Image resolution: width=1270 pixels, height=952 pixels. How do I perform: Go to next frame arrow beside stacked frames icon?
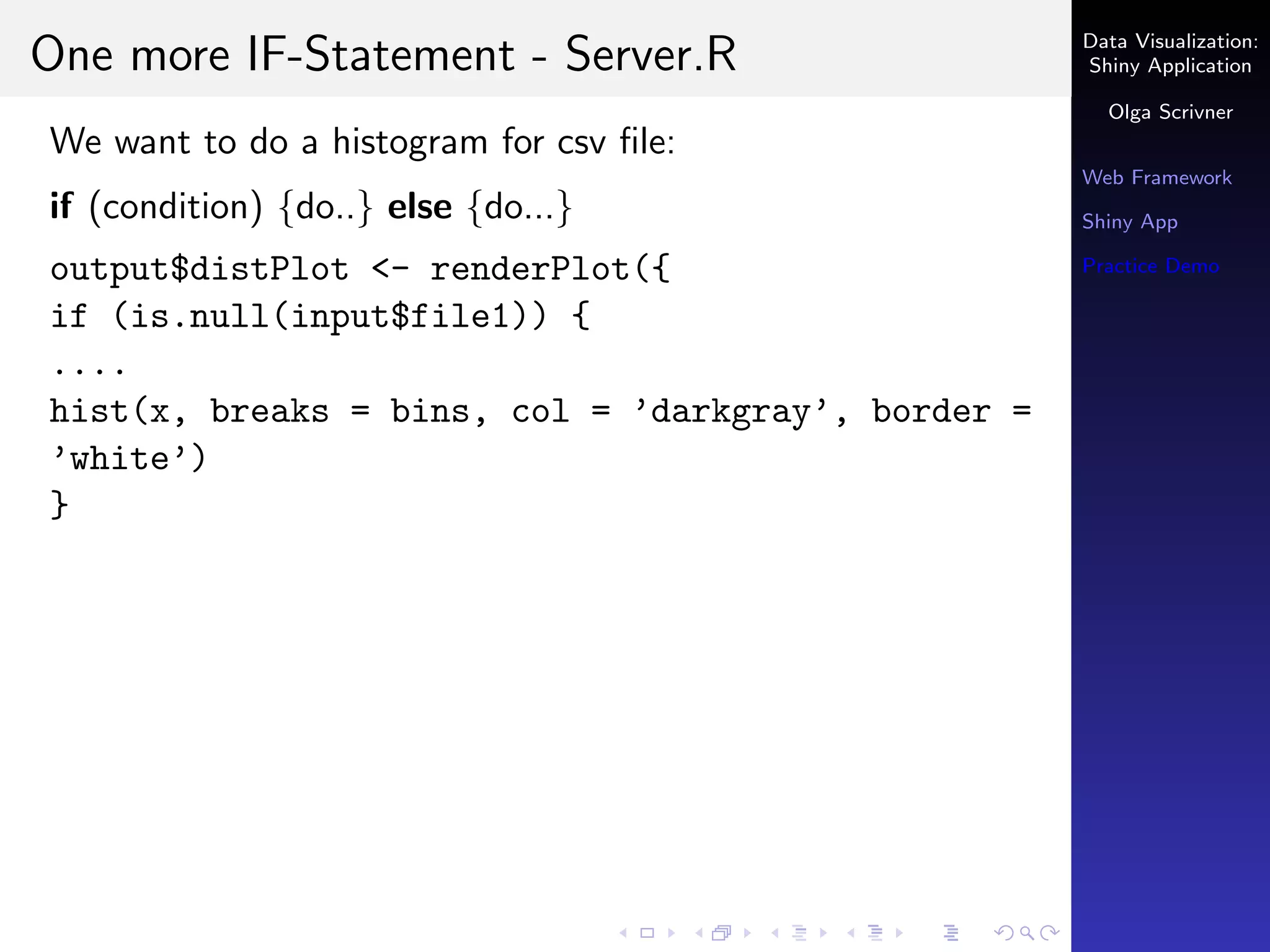tap(747, 933)
